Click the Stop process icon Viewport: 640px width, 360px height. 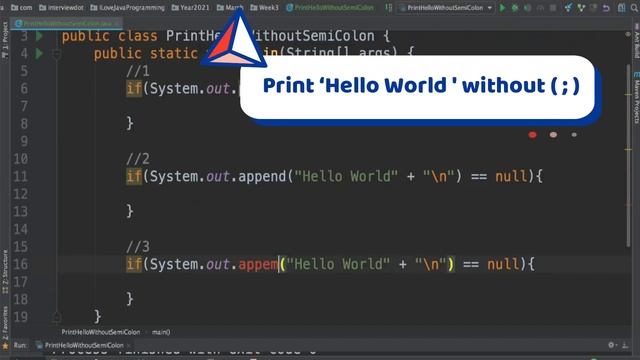coord(553,8)
